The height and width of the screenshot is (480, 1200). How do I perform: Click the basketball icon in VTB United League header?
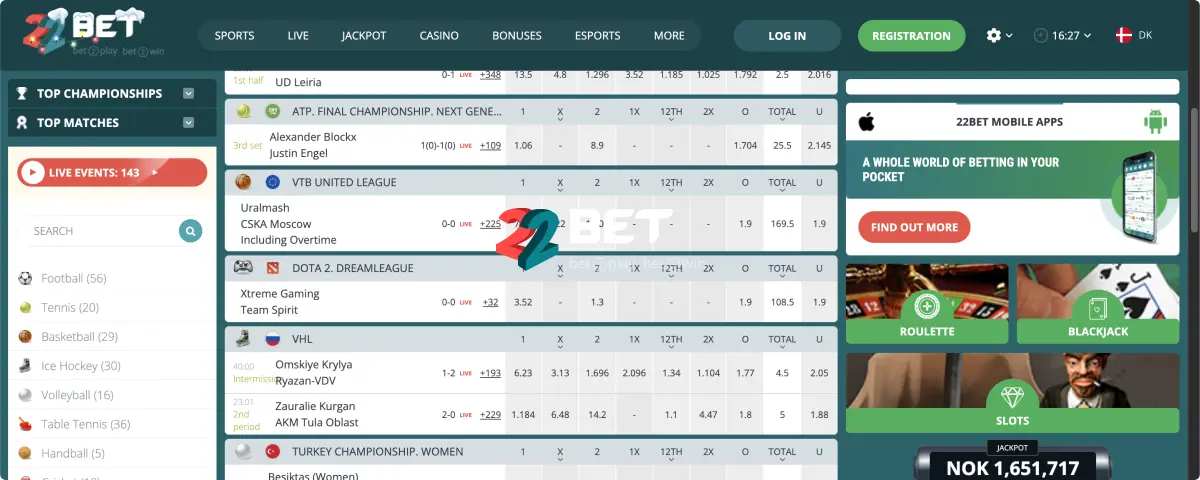click(x=243, y=182)
